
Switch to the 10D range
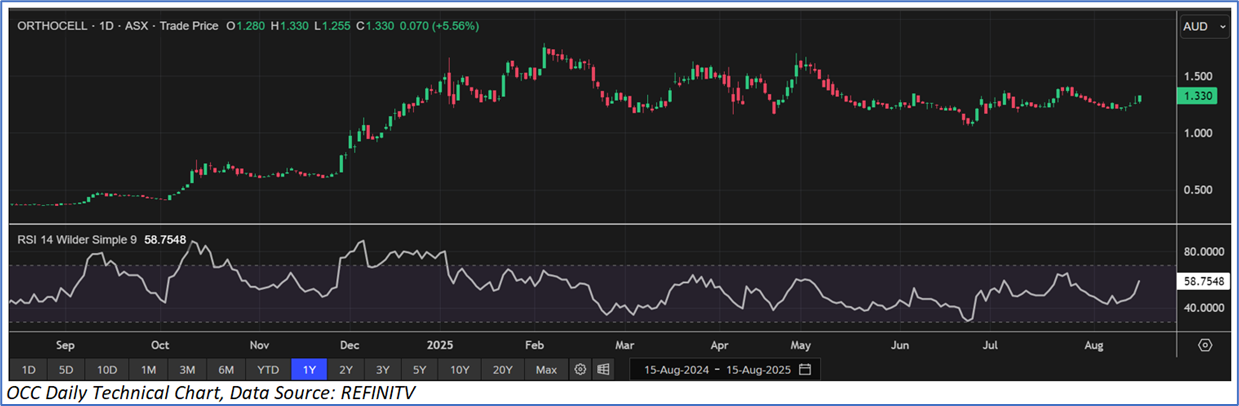(107, 370)
